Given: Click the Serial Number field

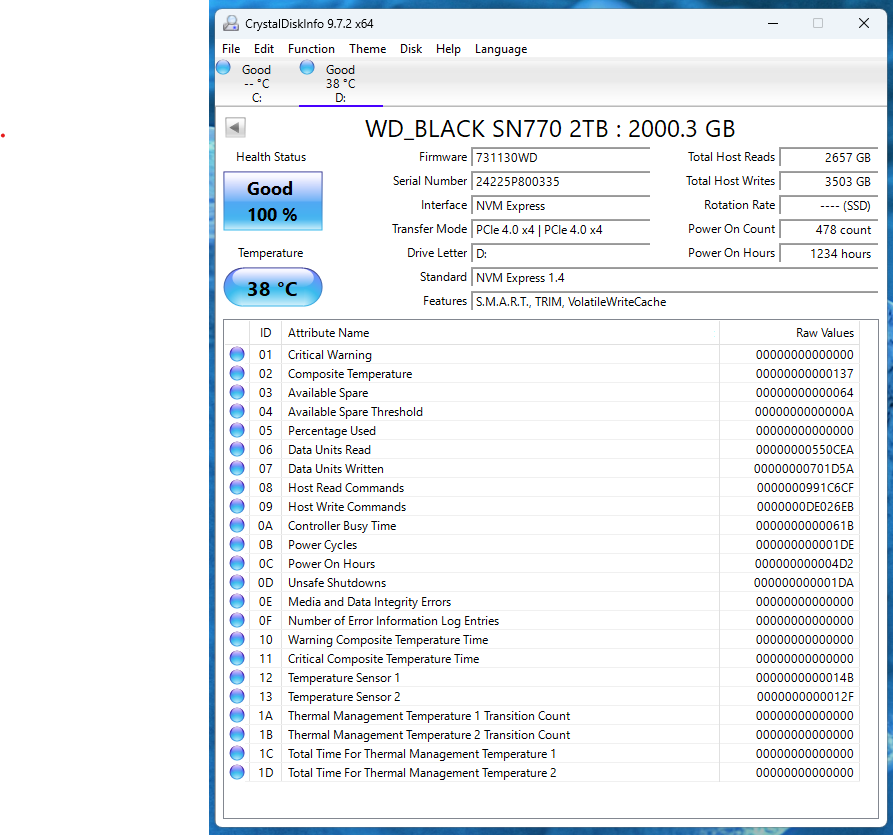Looking at the screenshot, I should (560, 181).
